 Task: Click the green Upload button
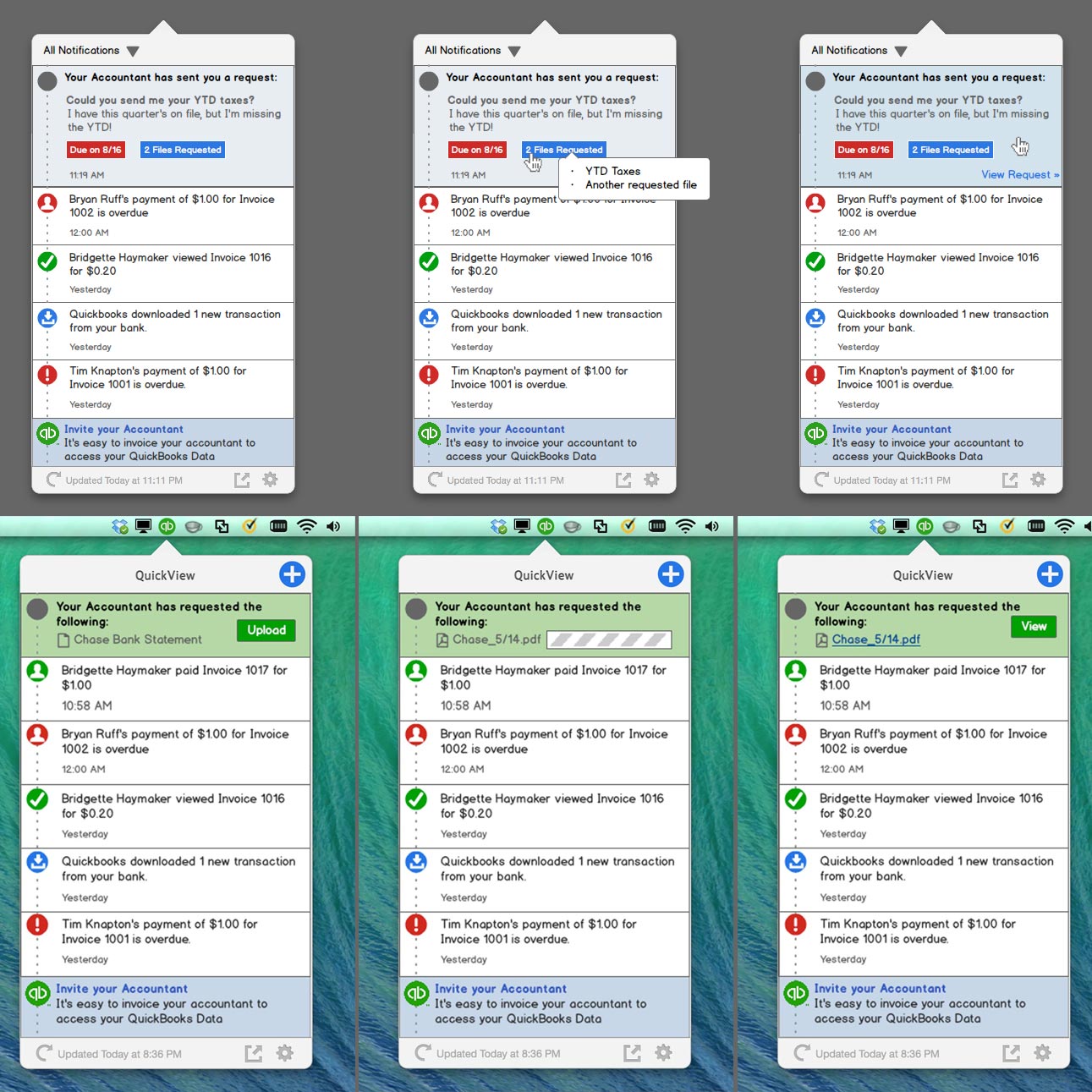point(266,630)
